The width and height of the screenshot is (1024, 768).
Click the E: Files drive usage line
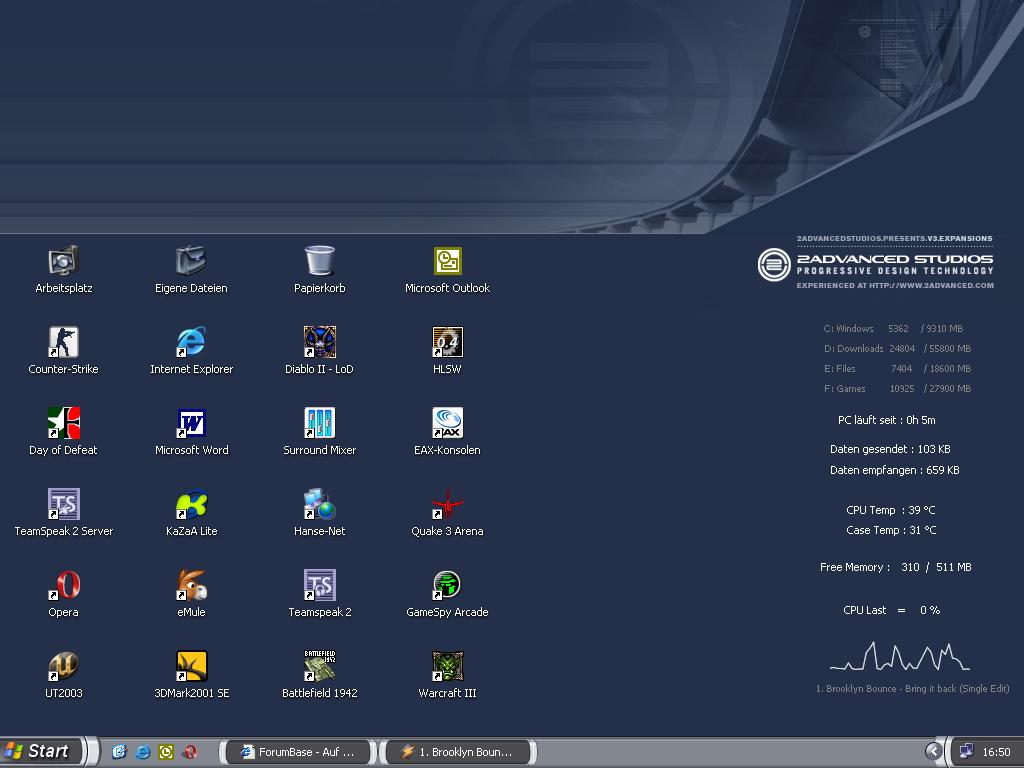[x=897, y=368]
